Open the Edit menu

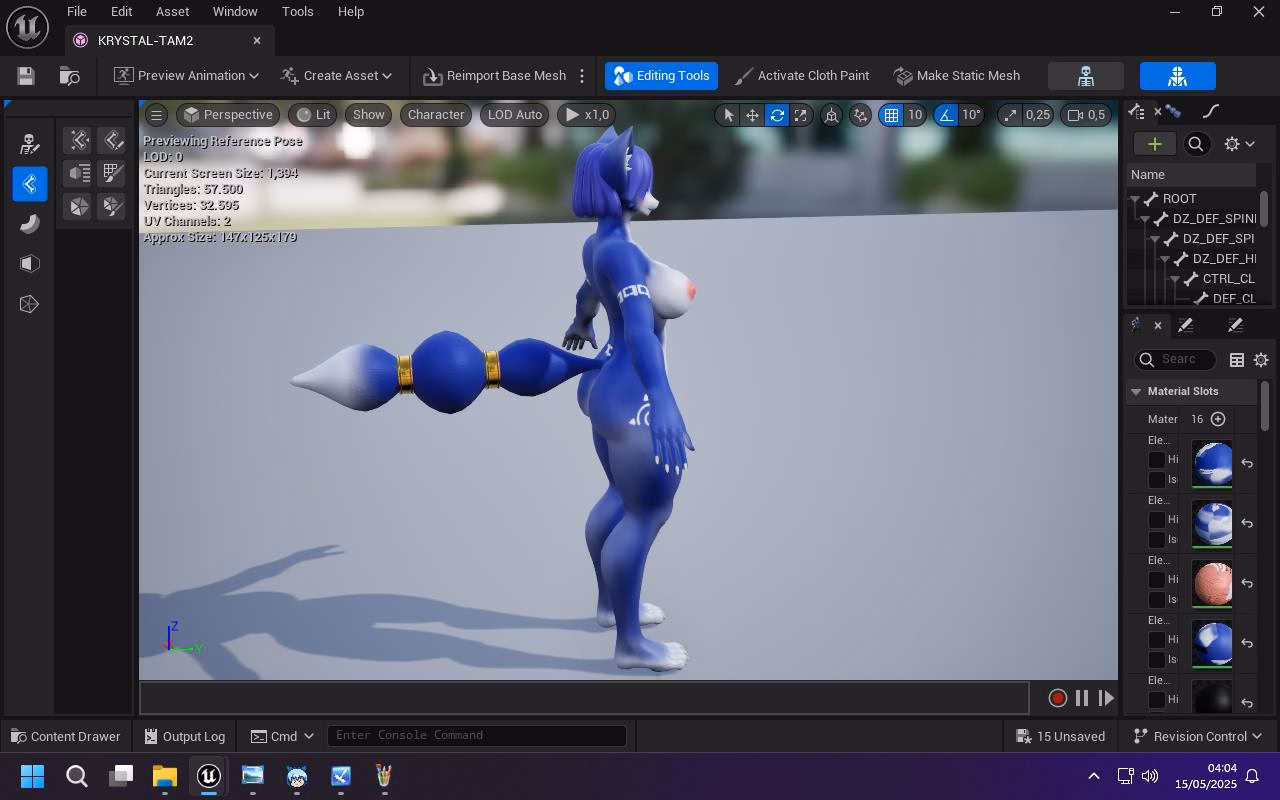(x=121, y=12)
